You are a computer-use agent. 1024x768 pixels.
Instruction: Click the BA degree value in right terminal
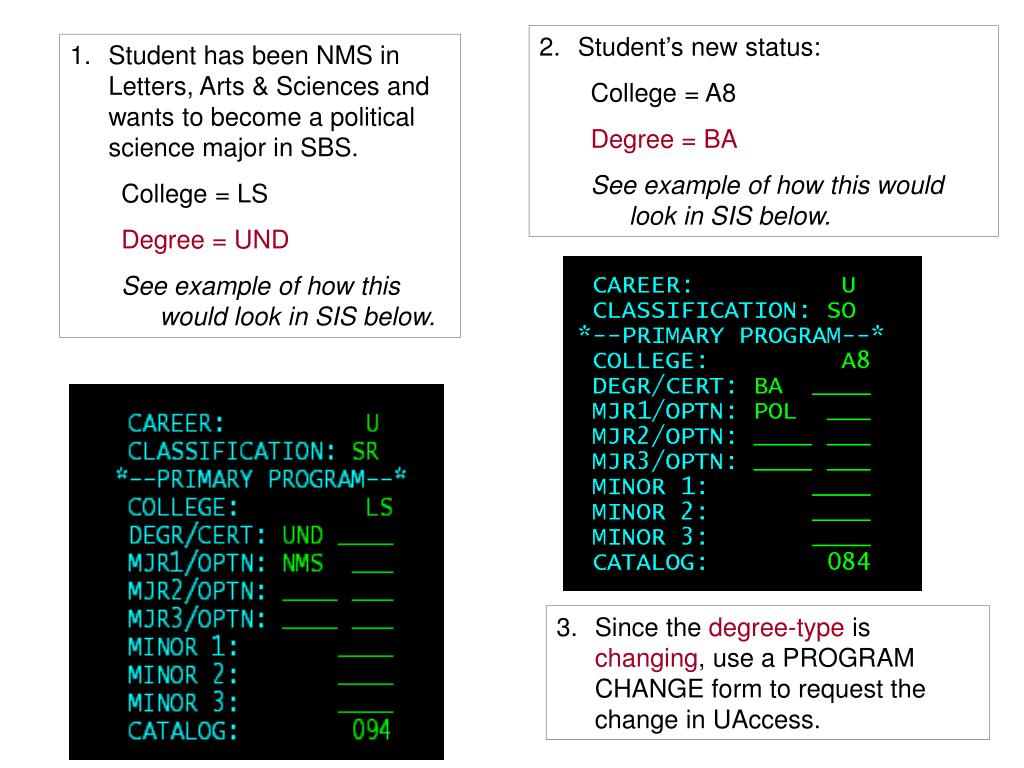768,386
